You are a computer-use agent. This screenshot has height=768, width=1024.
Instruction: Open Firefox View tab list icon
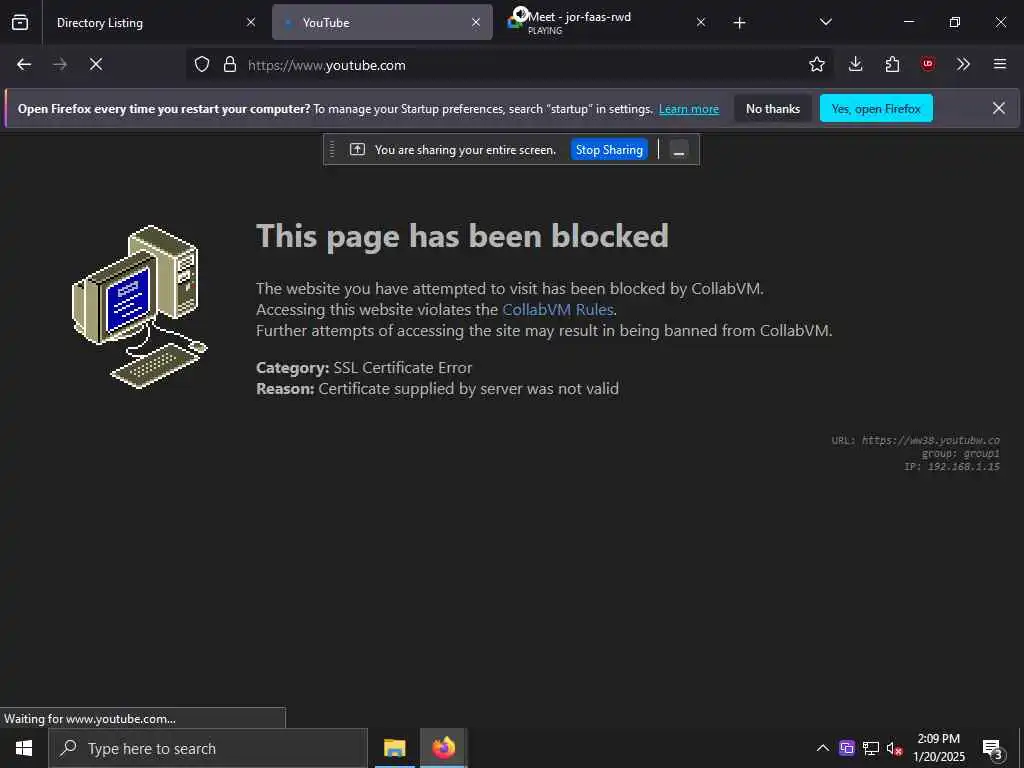[x=20, y=22]
